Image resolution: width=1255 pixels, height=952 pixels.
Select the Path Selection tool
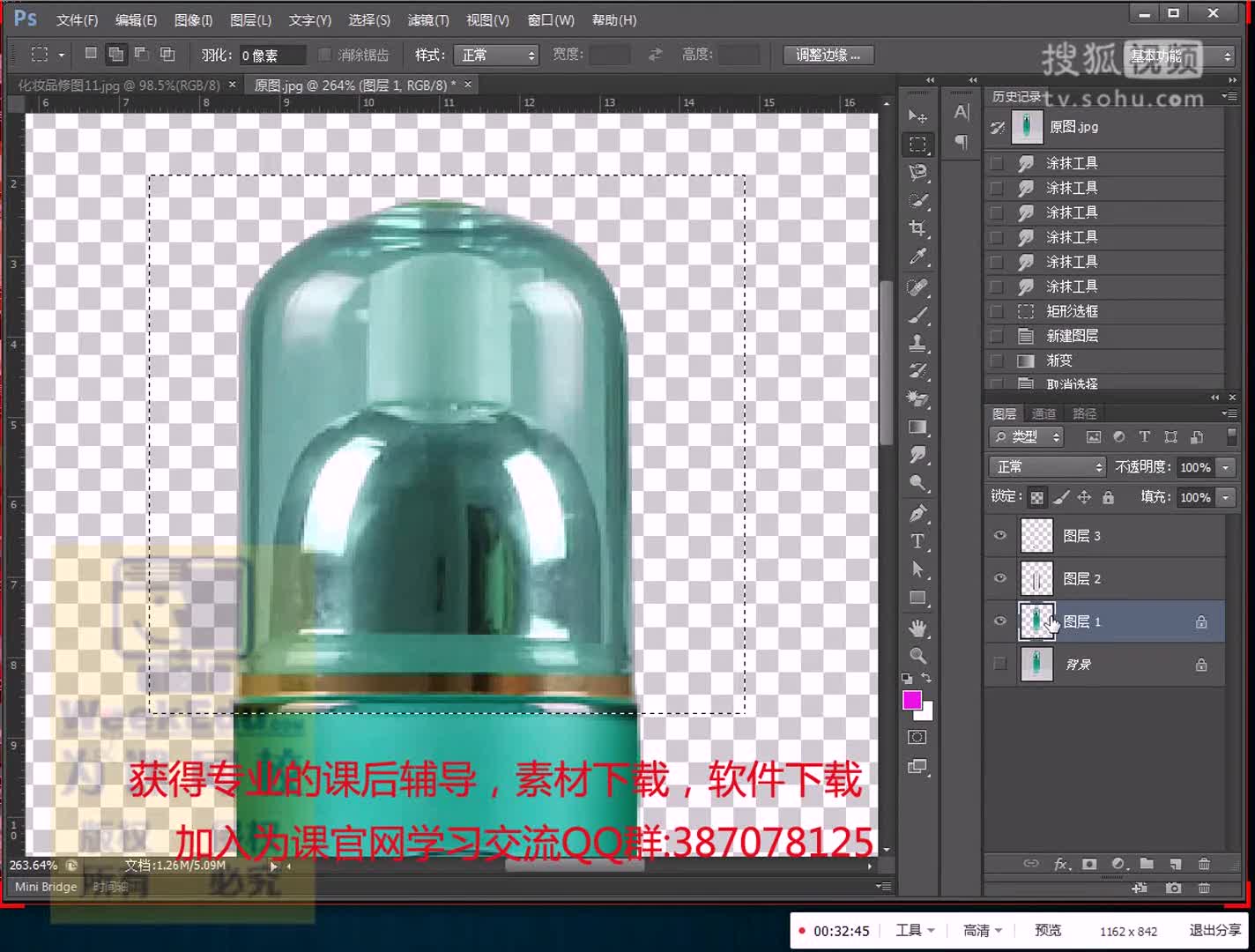(917, 569)
